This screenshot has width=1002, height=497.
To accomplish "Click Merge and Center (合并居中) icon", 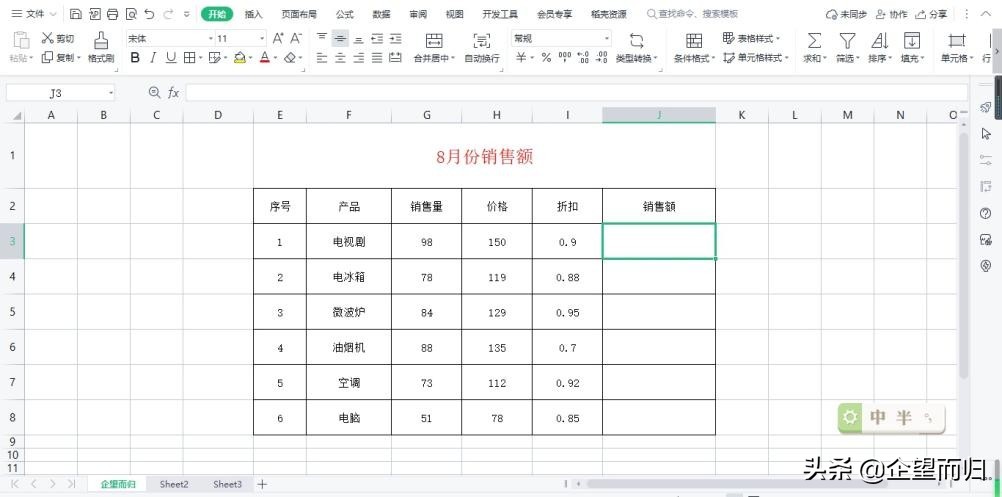I will tap(434, 41).
